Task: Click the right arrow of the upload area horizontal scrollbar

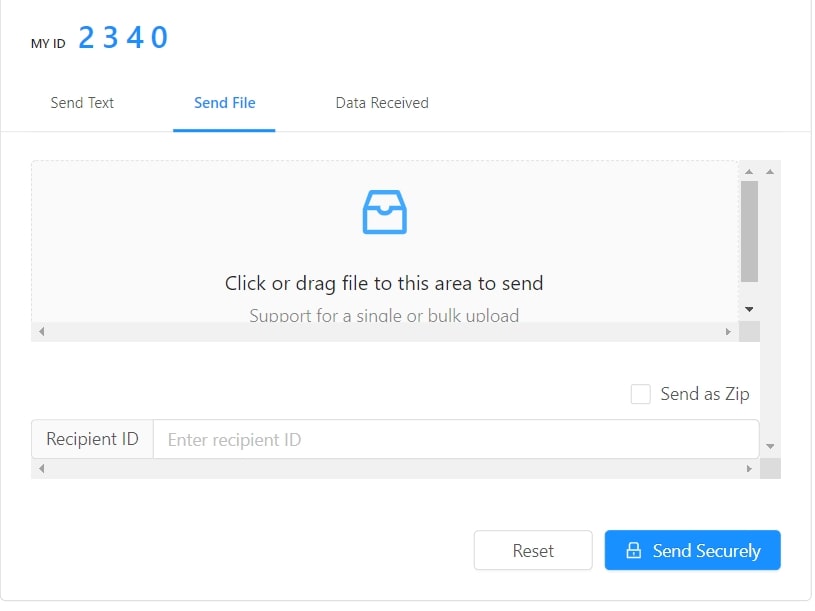Action: pos(728,332)
